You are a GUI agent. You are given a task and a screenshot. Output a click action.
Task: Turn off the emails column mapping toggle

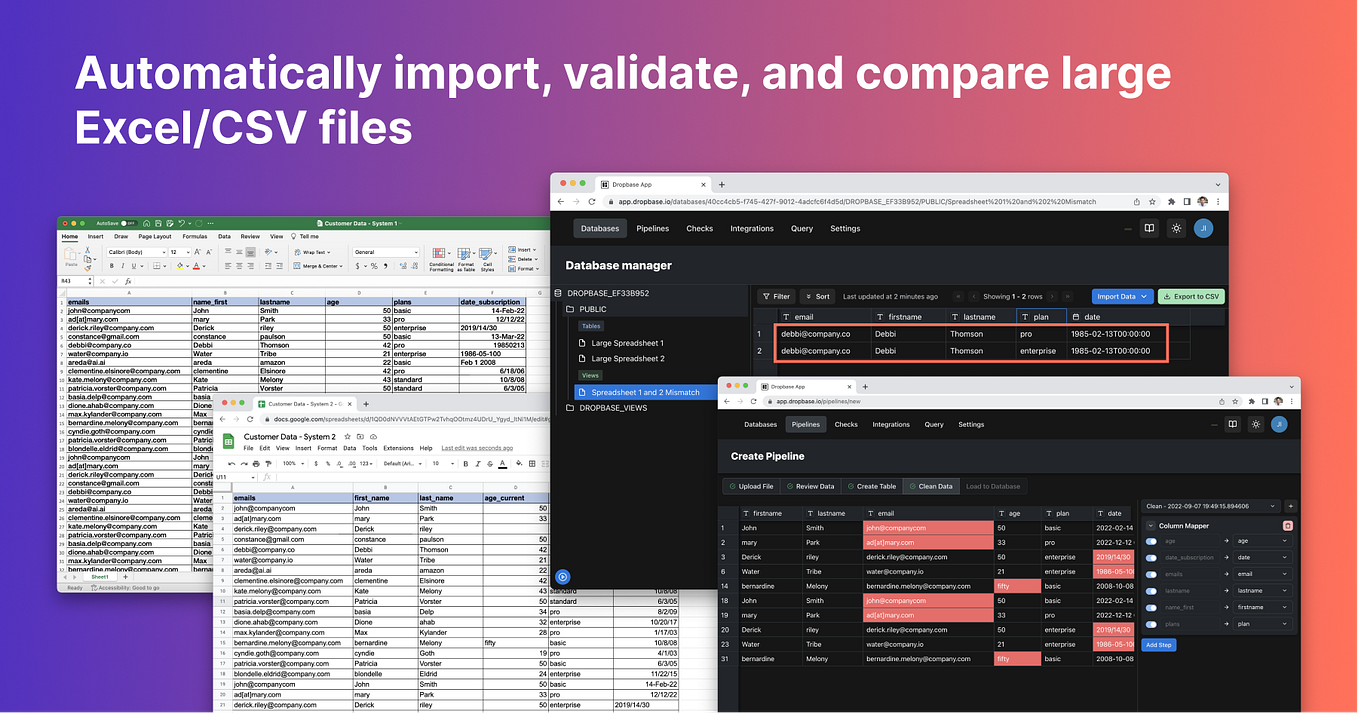pos(1151,574)
